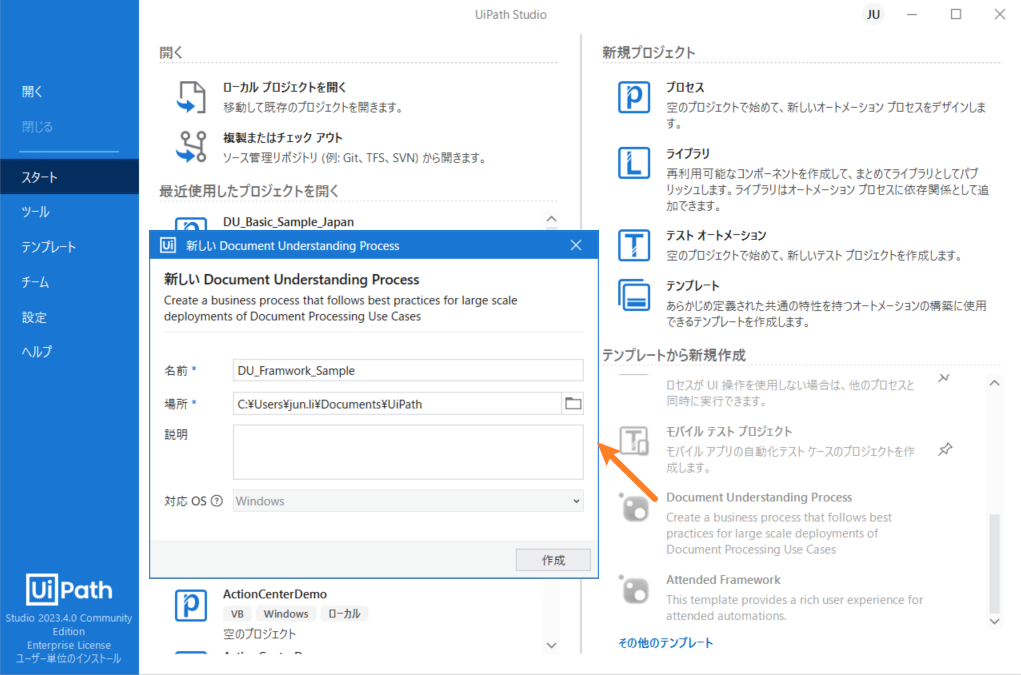This screenshot has width=1021, height=675.
Task: Open the 設定 sidebar tab
Action: pos(69,318)
